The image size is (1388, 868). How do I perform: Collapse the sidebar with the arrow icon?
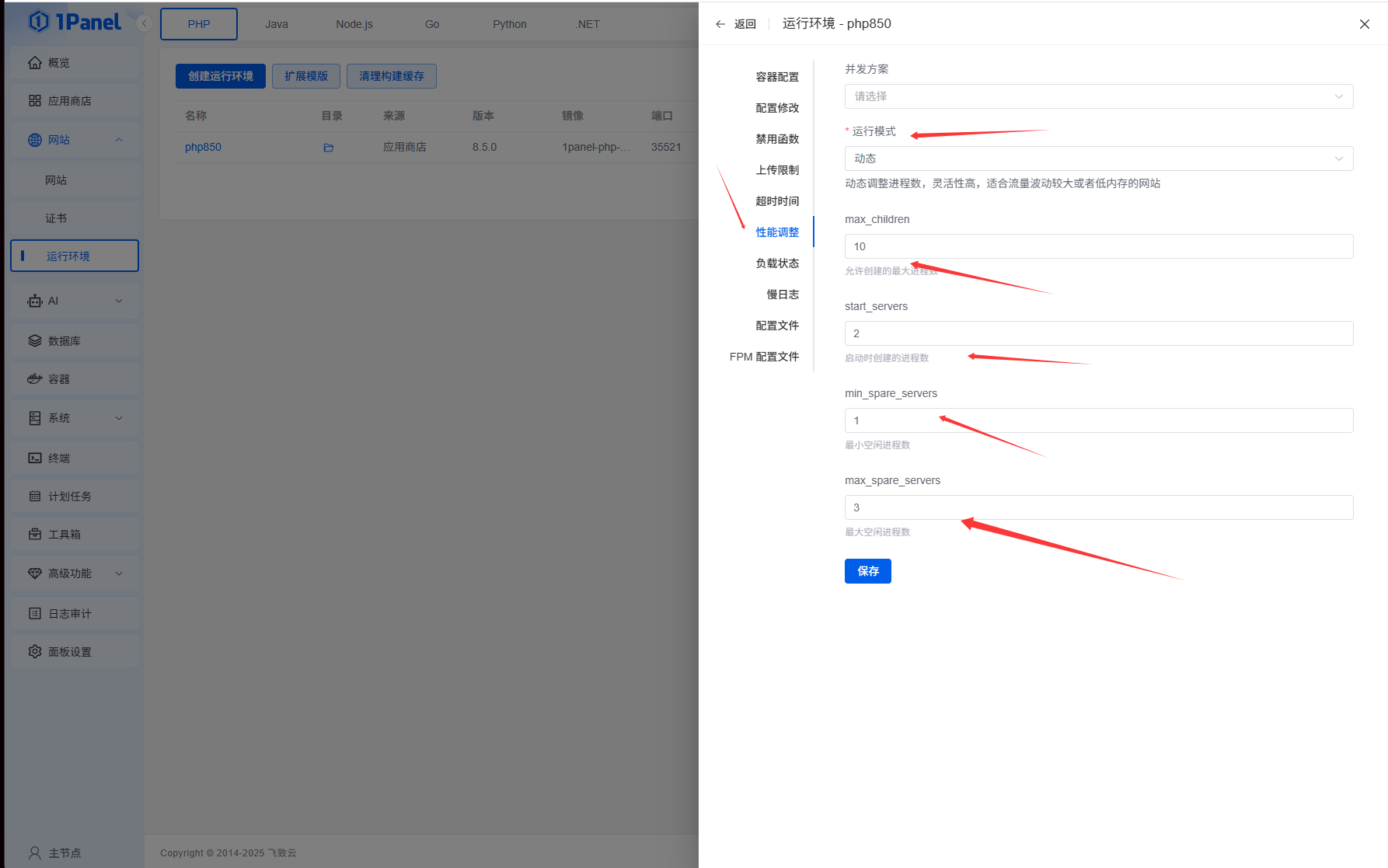point(144,23)
